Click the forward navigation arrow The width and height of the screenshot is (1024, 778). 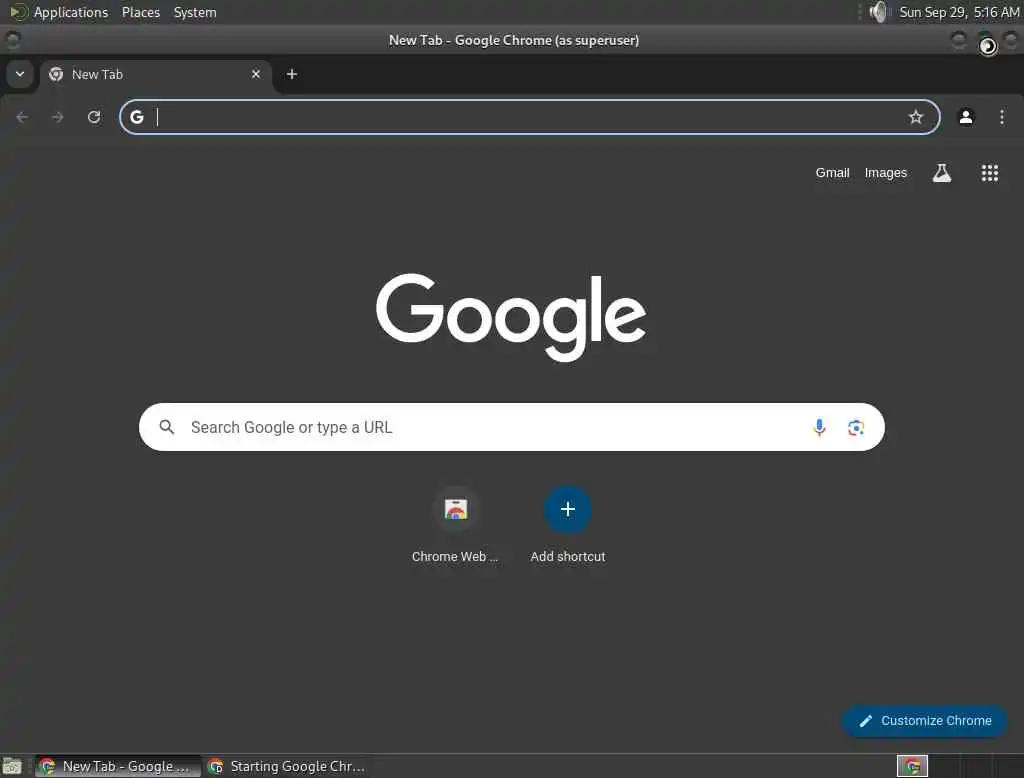coord(58,117)
